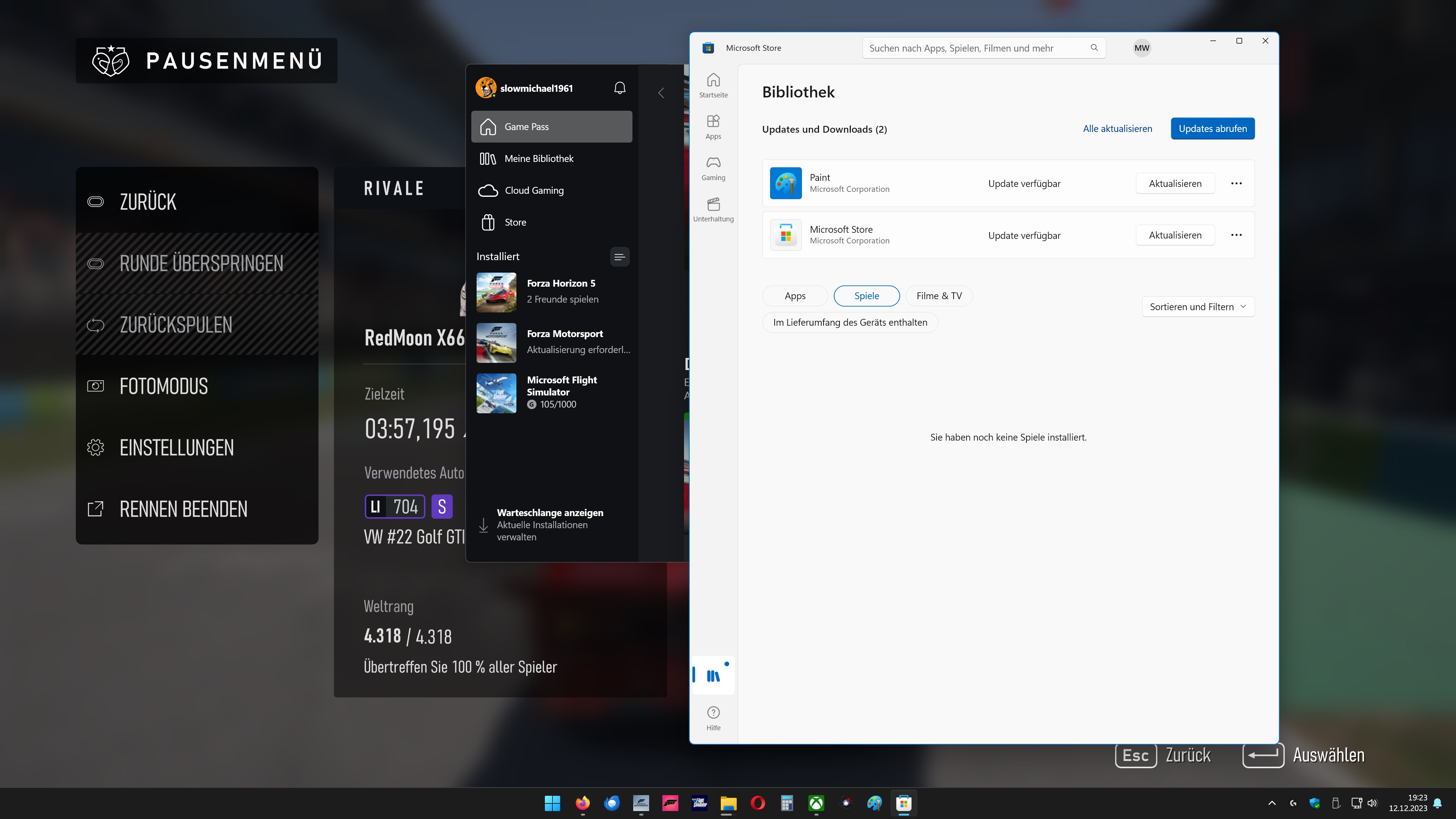The width and height of the screenshot is (1456, 819).
Task: Open File Explorer from taskbar
Action: tap(728, 803)
